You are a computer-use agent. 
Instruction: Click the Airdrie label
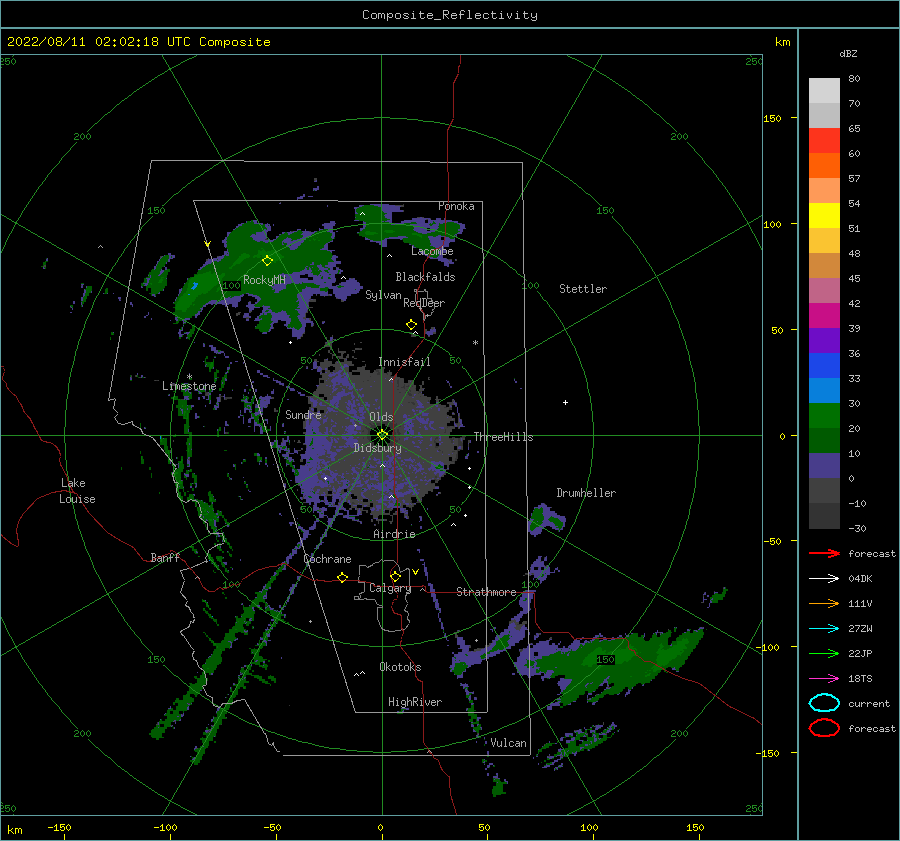point(394,534)
